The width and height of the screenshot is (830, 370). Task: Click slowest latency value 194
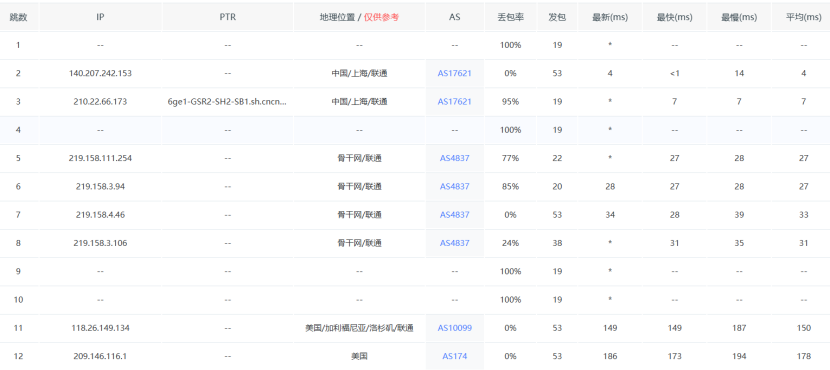pyautogui.click(x=739, y=356)
